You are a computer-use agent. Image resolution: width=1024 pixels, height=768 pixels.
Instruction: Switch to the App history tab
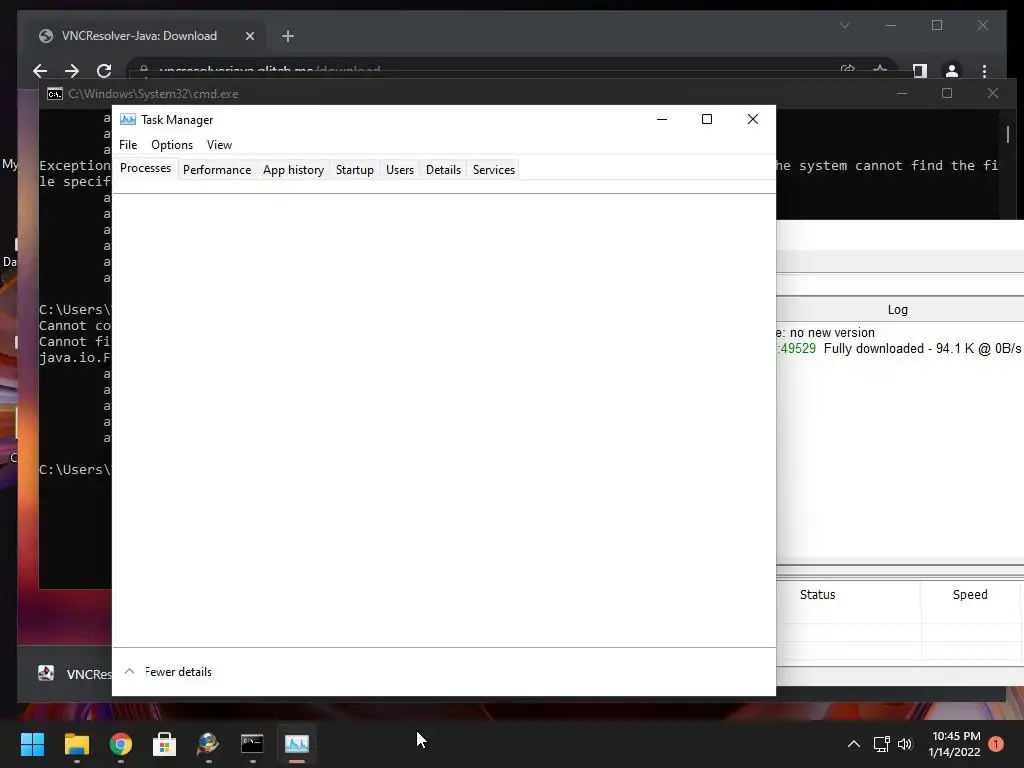(293, 170)
